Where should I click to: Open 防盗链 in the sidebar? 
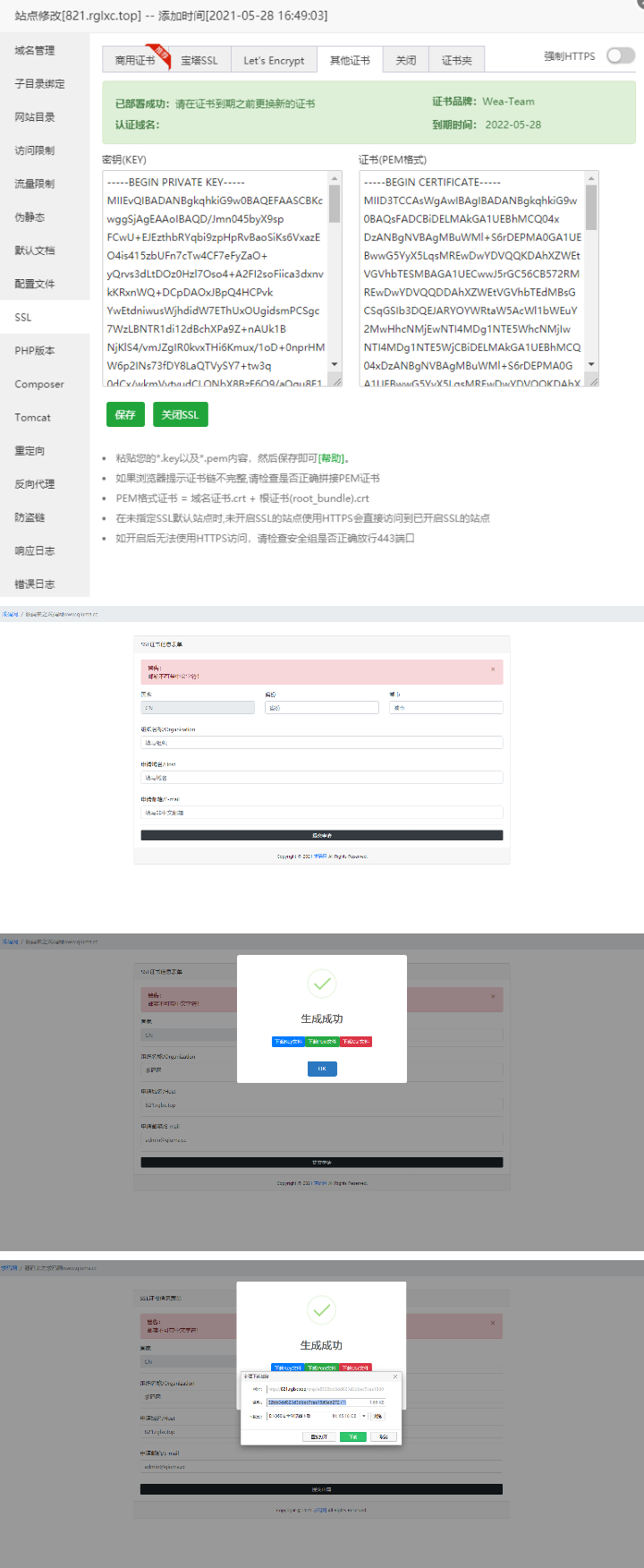click(45, 517)
